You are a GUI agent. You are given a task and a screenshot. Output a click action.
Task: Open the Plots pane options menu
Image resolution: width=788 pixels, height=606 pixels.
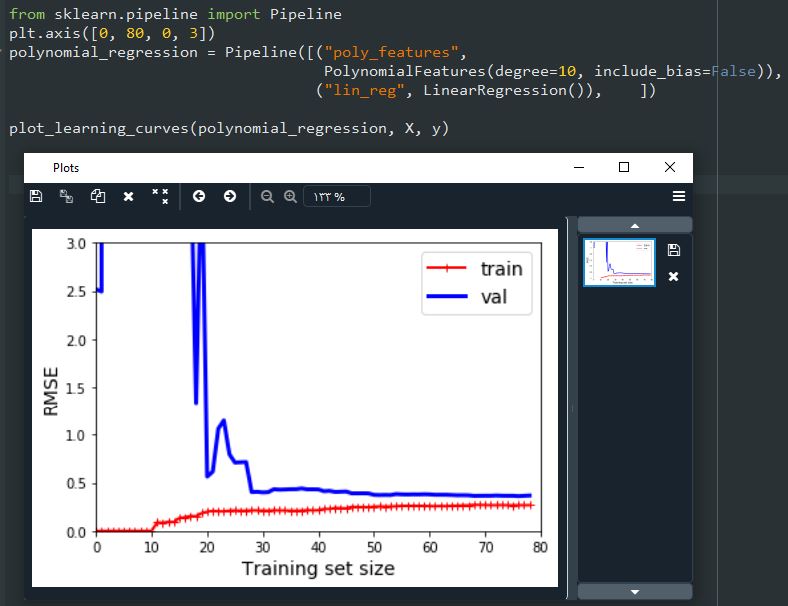(679, 196)
